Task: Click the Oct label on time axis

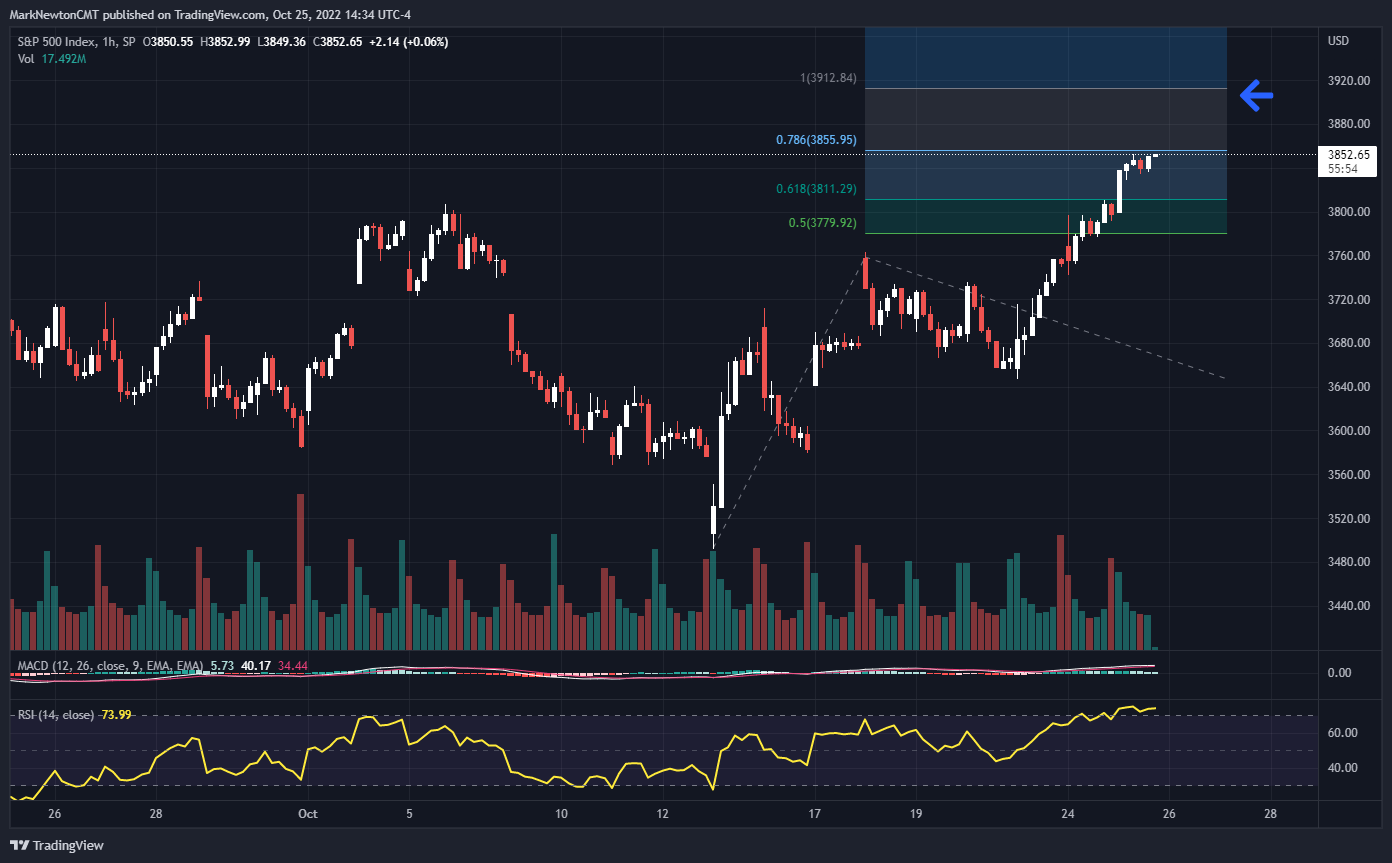Action: [x=308, y=814]
